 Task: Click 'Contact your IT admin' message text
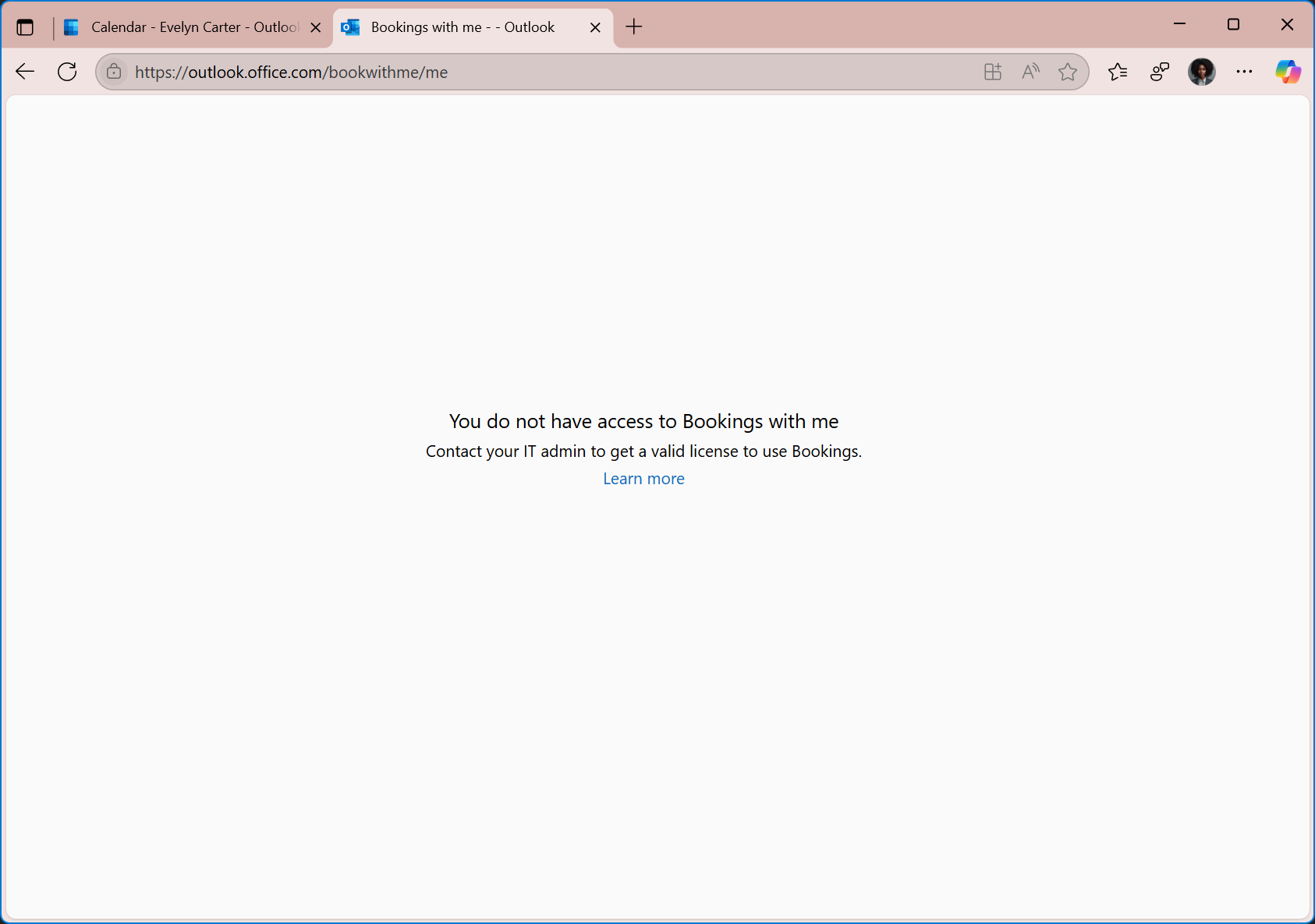643,451
